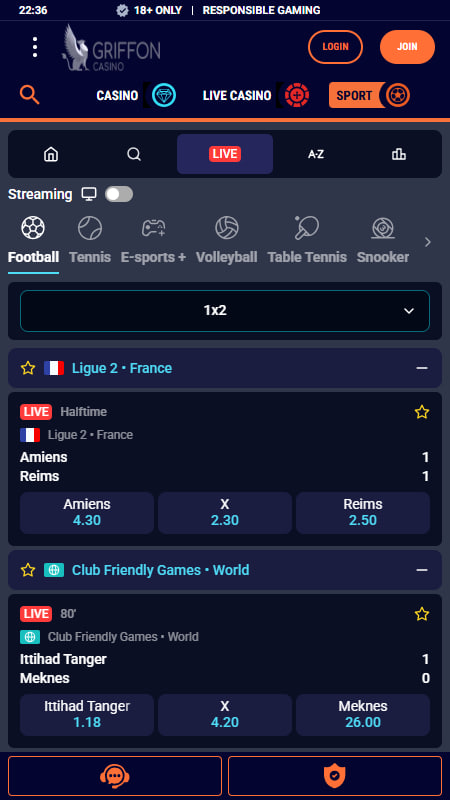
Task: Collapse the Club Friendly Games section
Action: 421,570
